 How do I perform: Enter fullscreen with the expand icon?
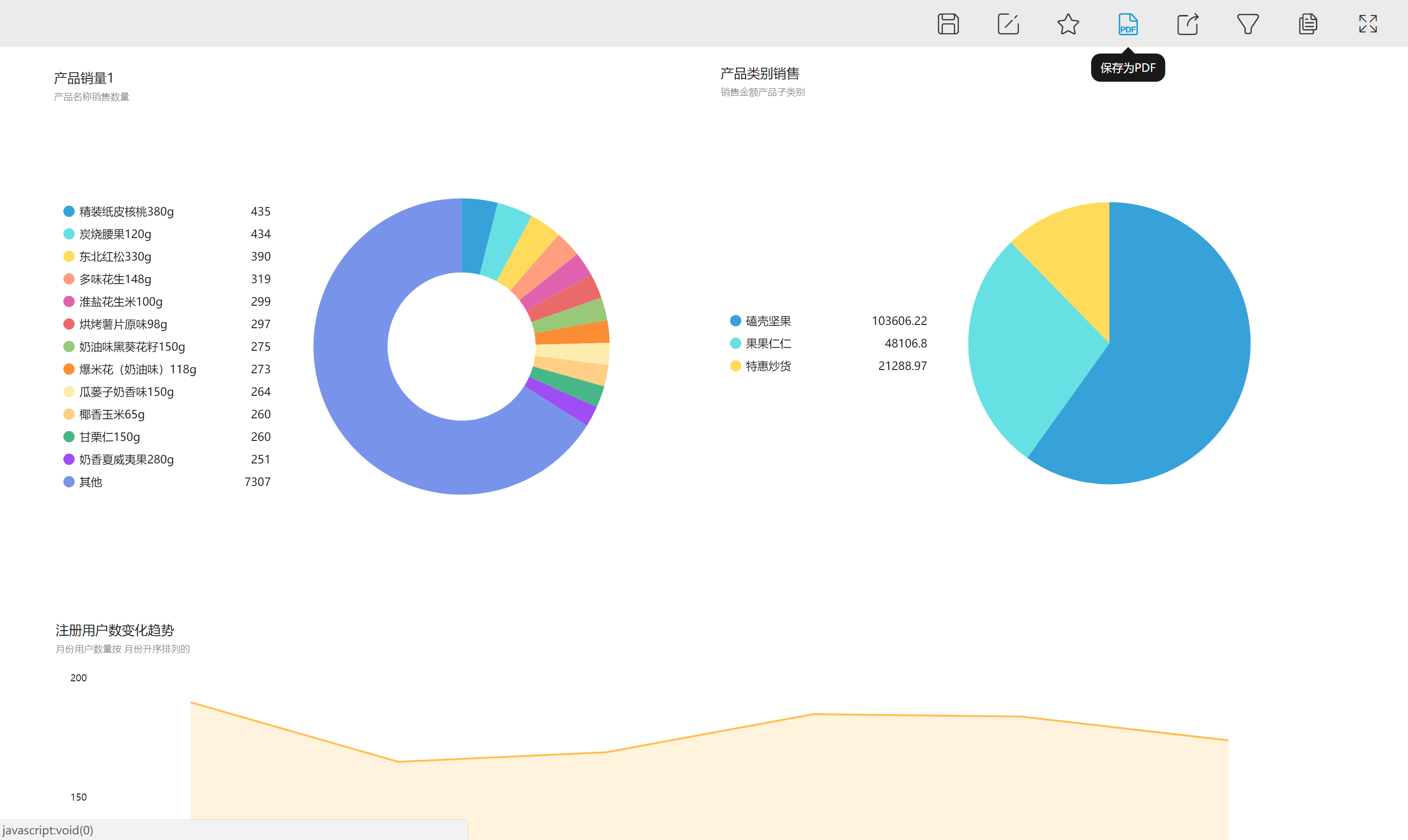click(1368, 24)
